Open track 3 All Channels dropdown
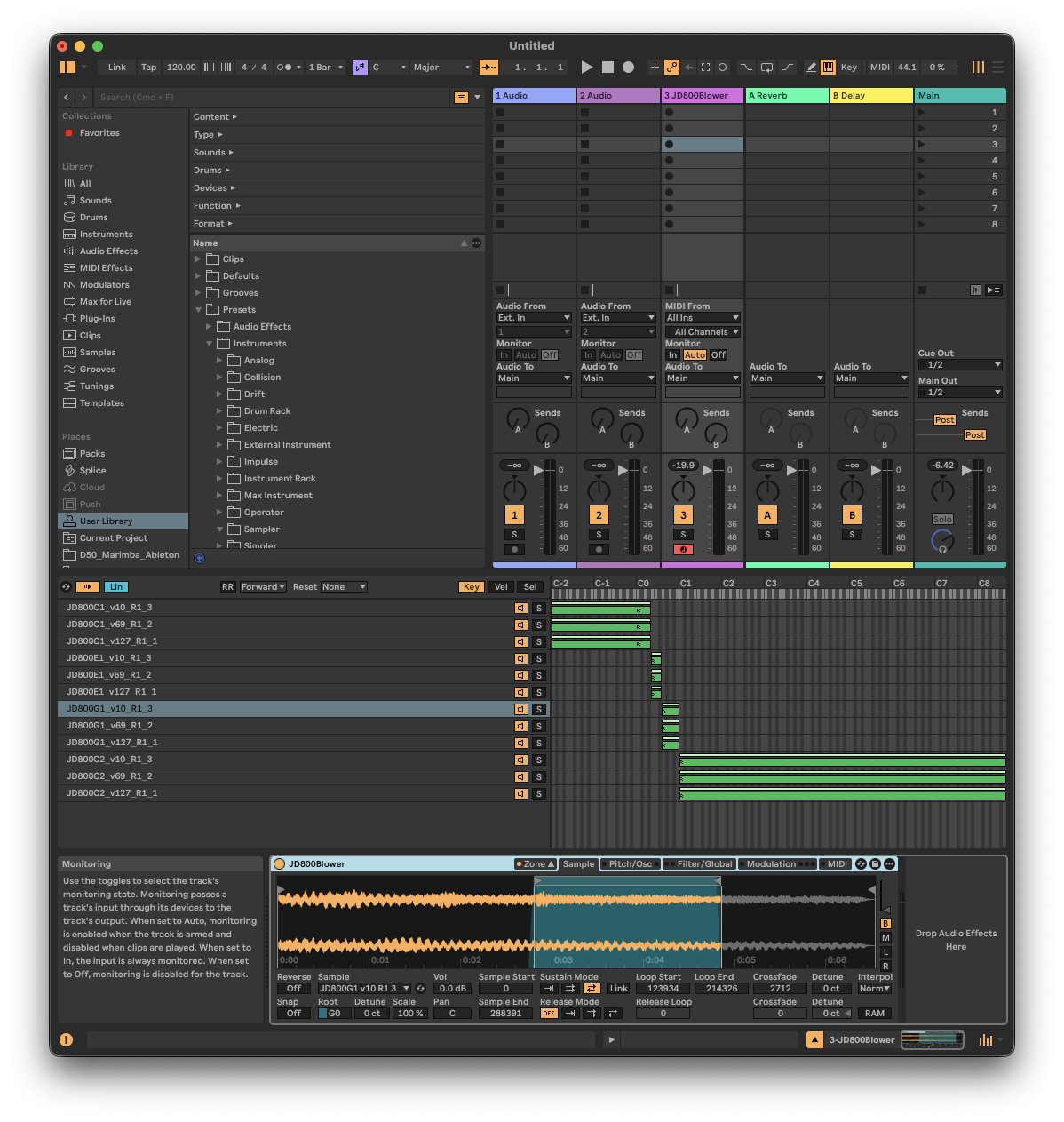 [x=703, y=331]
